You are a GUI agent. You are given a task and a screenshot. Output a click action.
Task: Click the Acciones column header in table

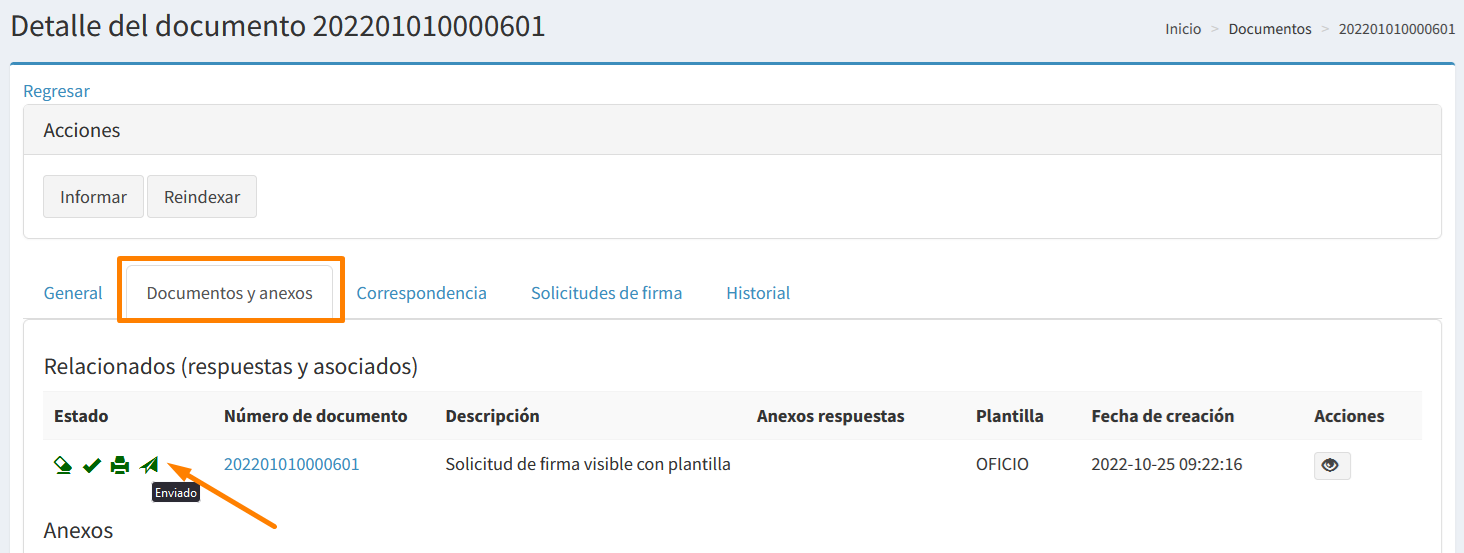click(x=1349, y=416)
